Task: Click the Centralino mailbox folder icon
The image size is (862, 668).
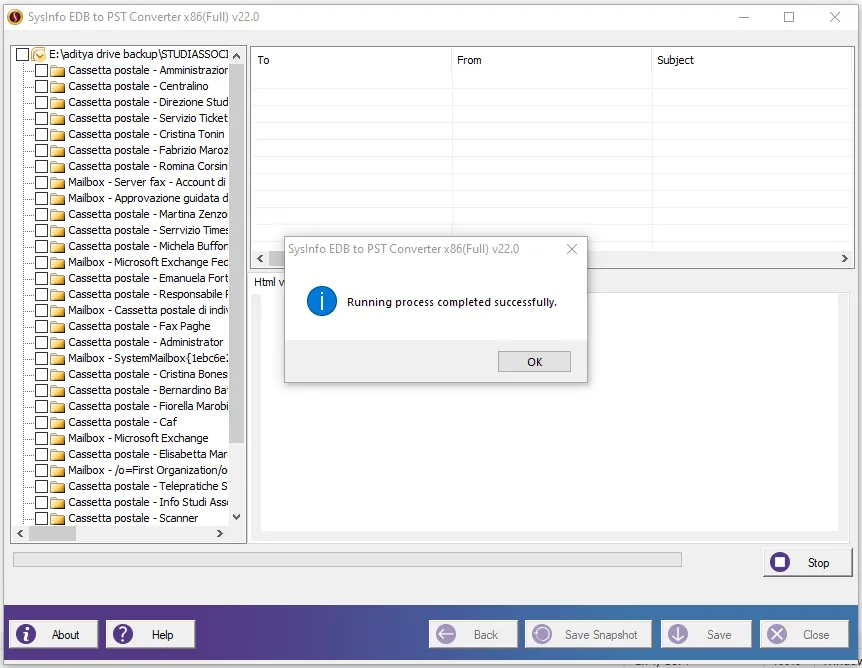Action: click(58, 86)
